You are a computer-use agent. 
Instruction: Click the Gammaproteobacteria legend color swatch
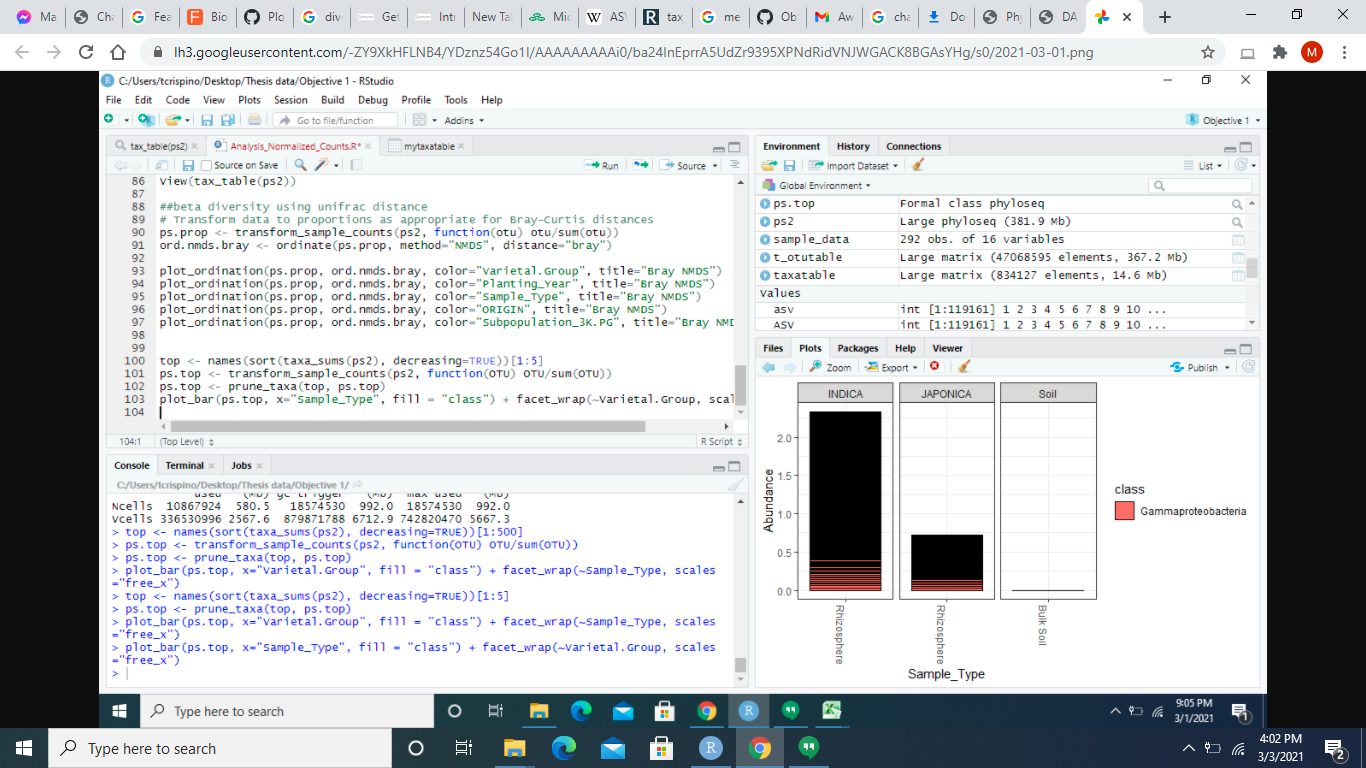tap(1123, 511)
